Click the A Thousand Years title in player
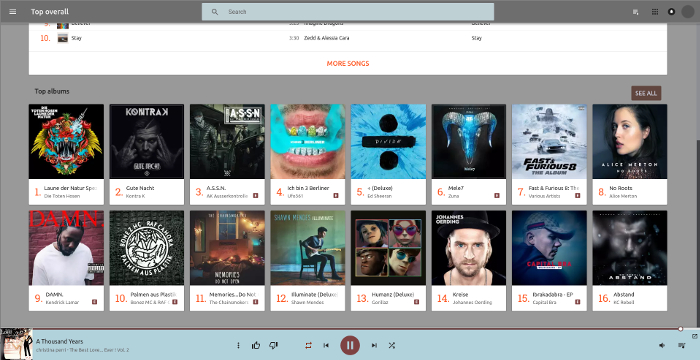The image size is (700, 360). [x=59, y=341]
